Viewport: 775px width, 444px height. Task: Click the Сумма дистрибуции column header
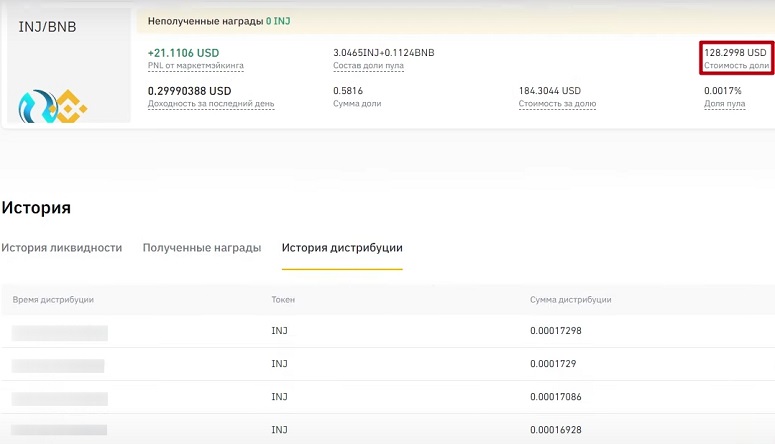(x=571, y=300)
